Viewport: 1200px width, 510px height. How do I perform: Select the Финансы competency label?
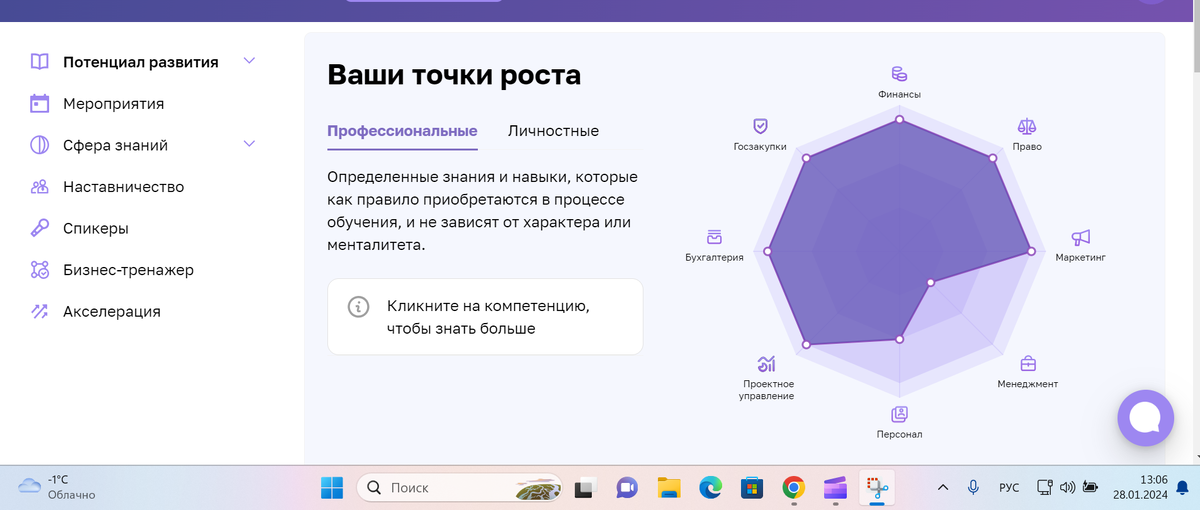[899, 94]
